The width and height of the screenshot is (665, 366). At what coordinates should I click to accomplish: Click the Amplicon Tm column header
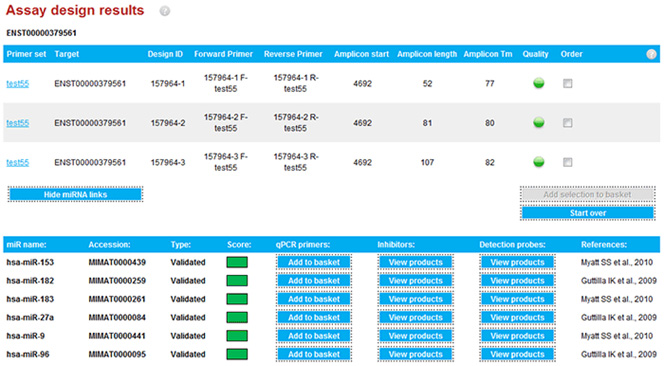(x=488, y=54)
